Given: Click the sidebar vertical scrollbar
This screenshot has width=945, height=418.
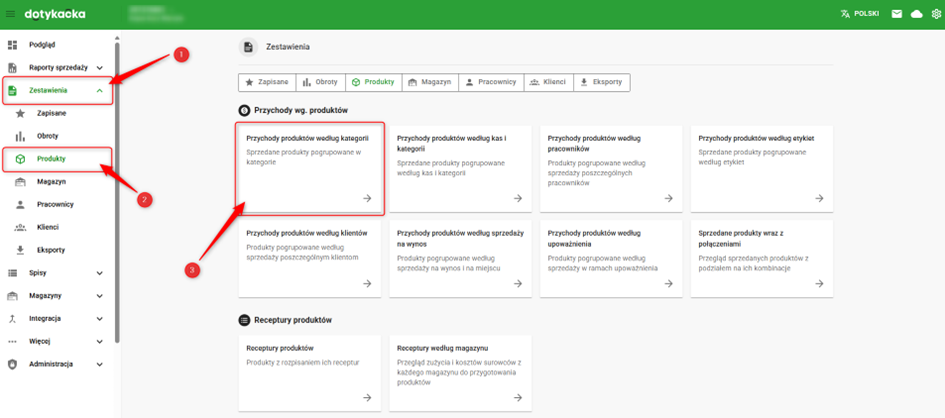Looking at the screenshot, I should click(x=117, y=193).
